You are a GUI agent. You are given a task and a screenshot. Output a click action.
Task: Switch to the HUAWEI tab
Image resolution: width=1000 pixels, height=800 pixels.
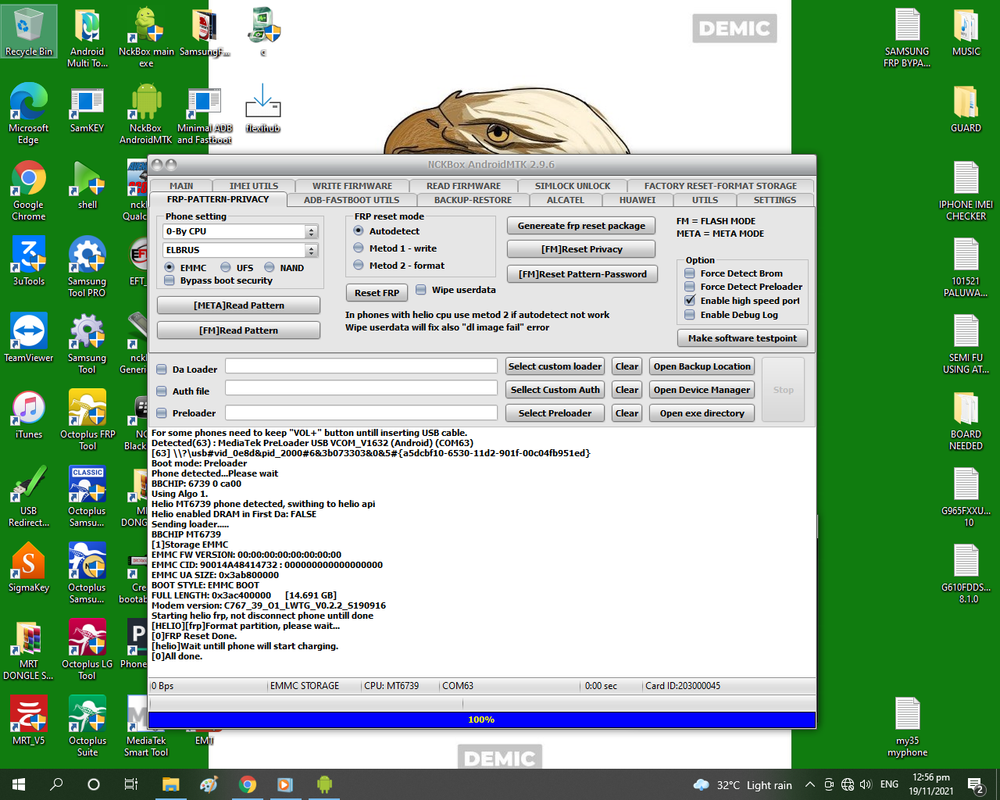click(637, 200)
